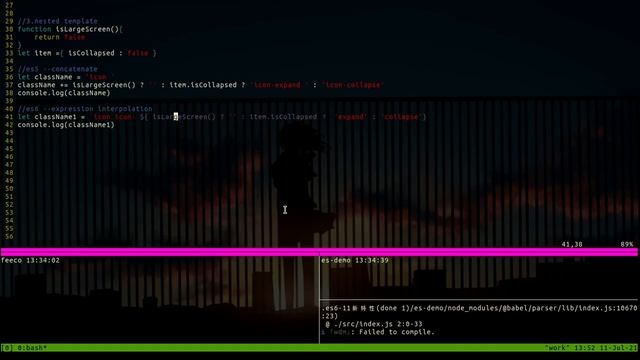Click line number 27 in the gutter
Image resolution: width=640 pixels, height=360 pixels.
click(x=9, y=5)
